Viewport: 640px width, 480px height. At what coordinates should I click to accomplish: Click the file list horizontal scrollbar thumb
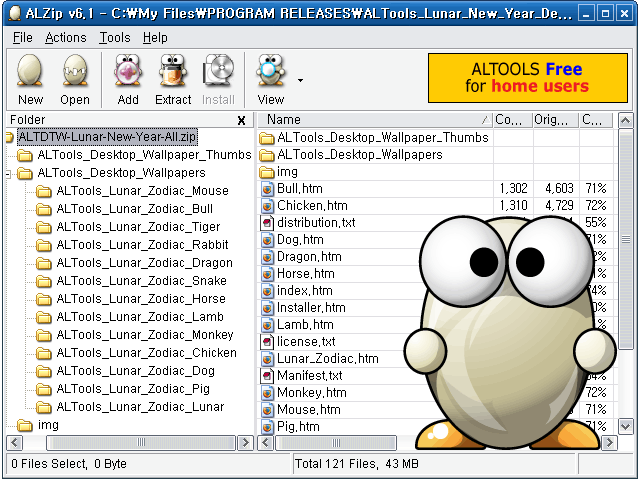coord(336,442)
